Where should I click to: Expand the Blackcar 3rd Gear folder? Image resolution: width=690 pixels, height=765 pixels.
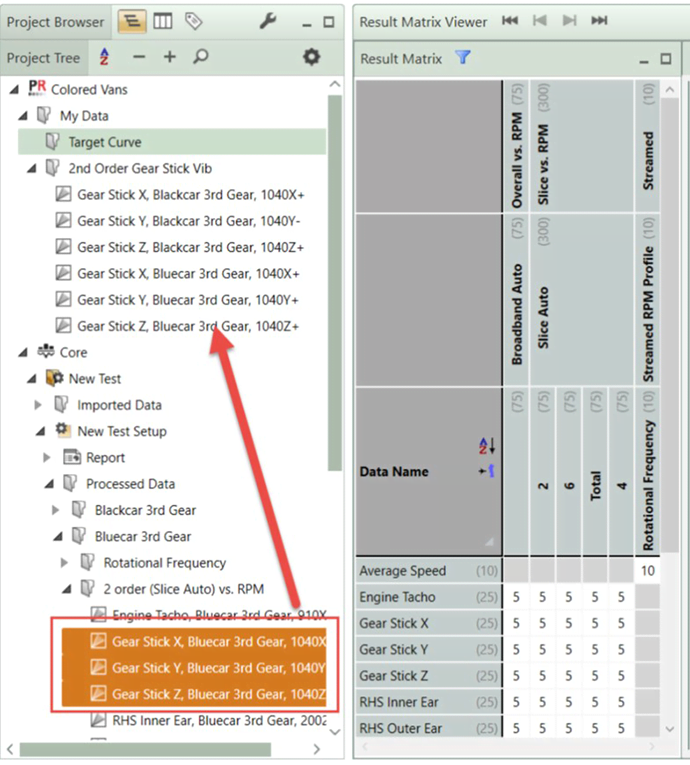57,510
